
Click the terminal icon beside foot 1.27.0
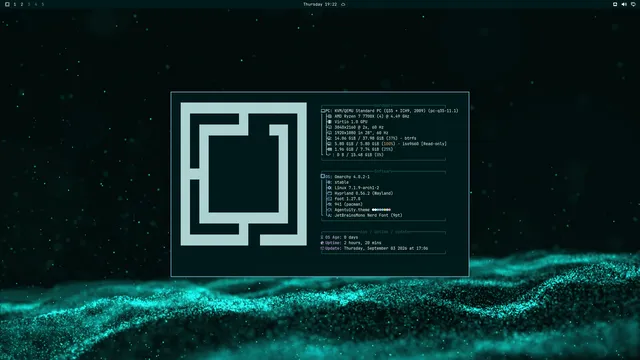pos(329,199)
